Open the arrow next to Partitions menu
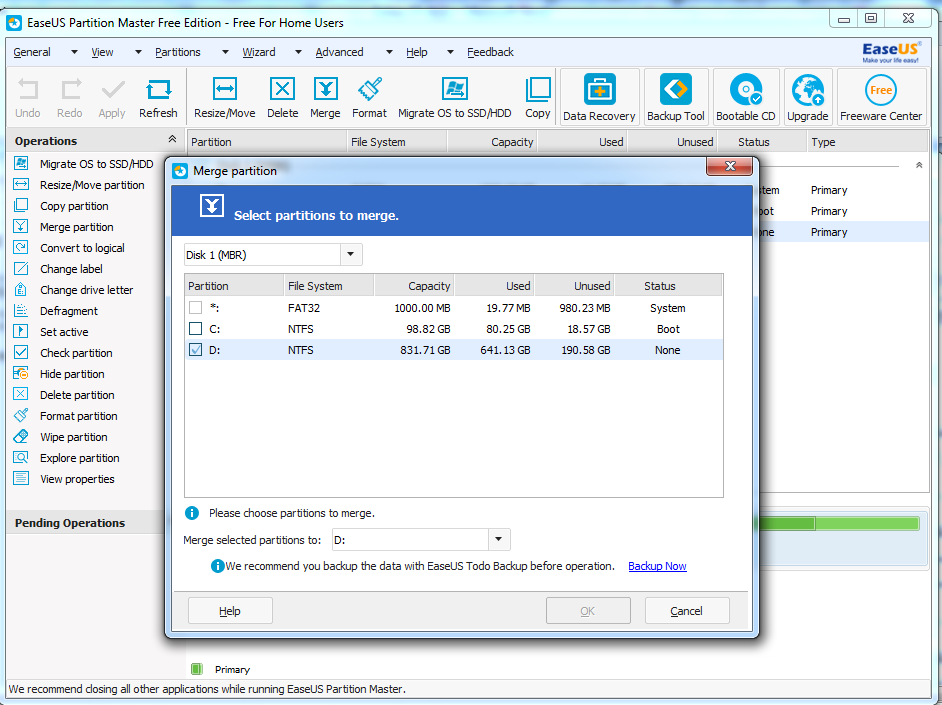The width and height of the screenshot is (942, 705). (225, 52)
